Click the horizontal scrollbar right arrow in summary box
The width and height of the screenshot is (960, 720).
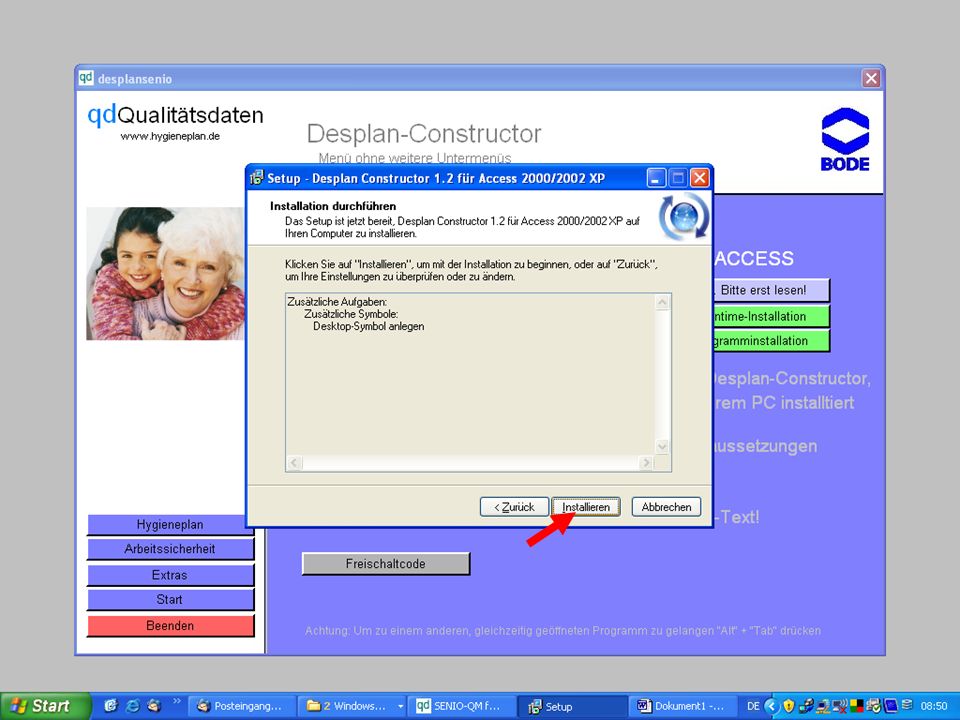tap(646, 463)
